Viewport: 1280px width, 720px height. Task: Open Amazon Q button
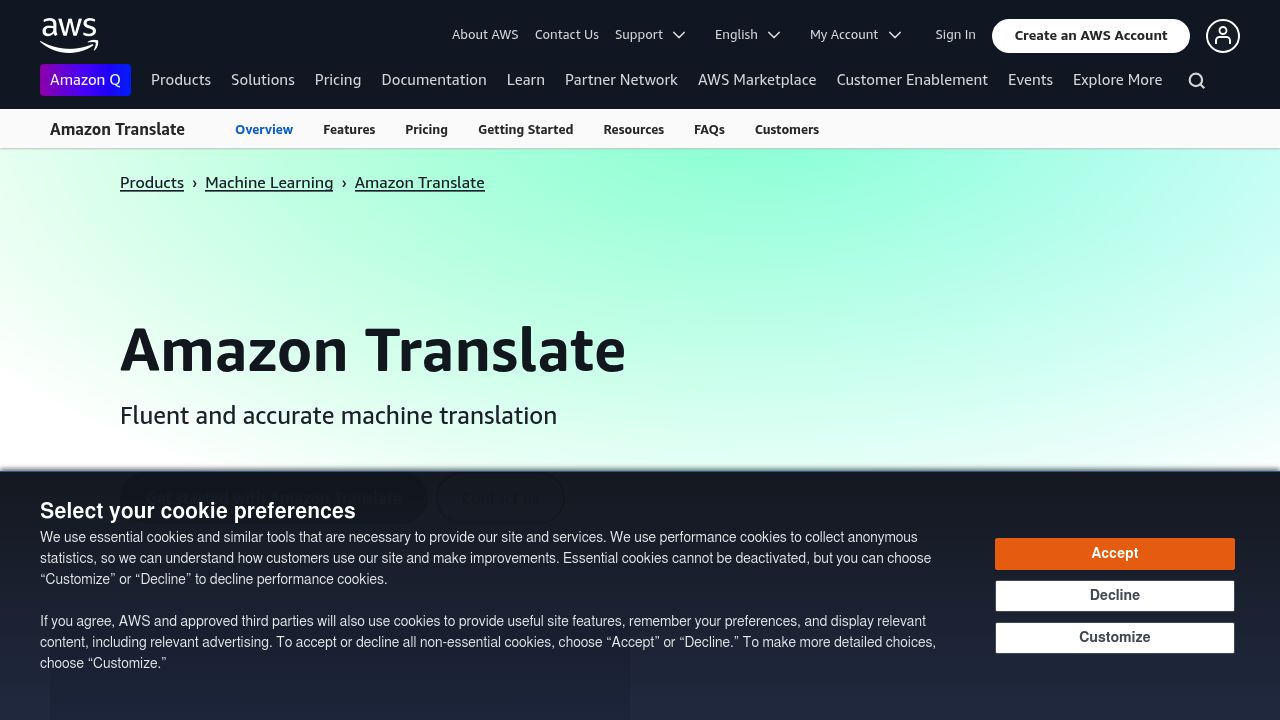point(85,80)
